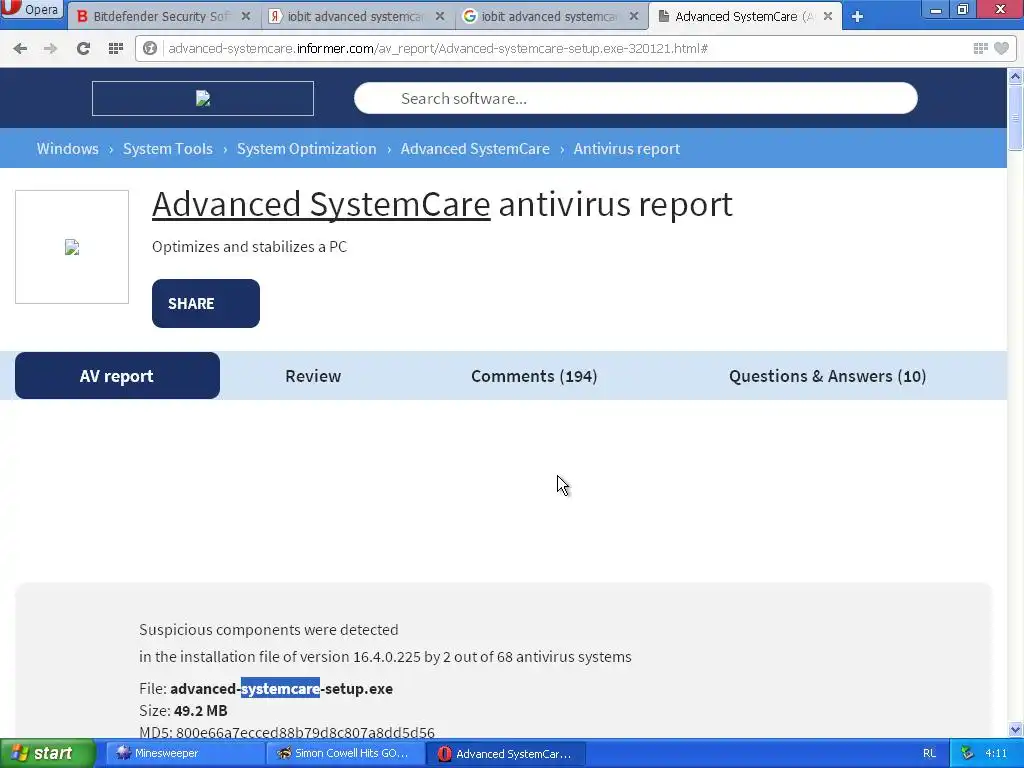Open Questions & Answers (10) tab

point(827,376)
